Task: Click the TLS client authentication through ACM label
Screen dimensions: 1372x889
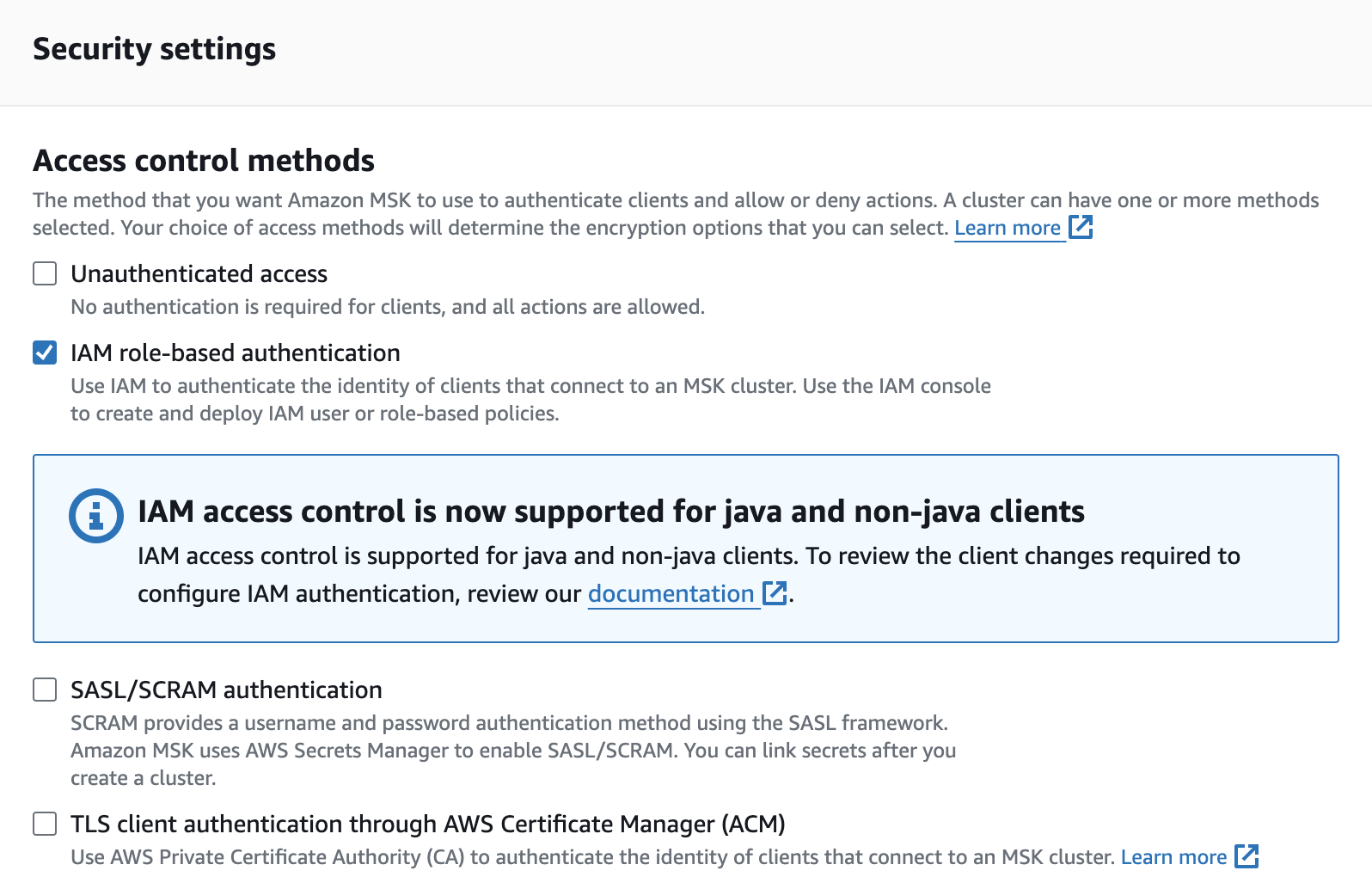Action: click(427, 824)
